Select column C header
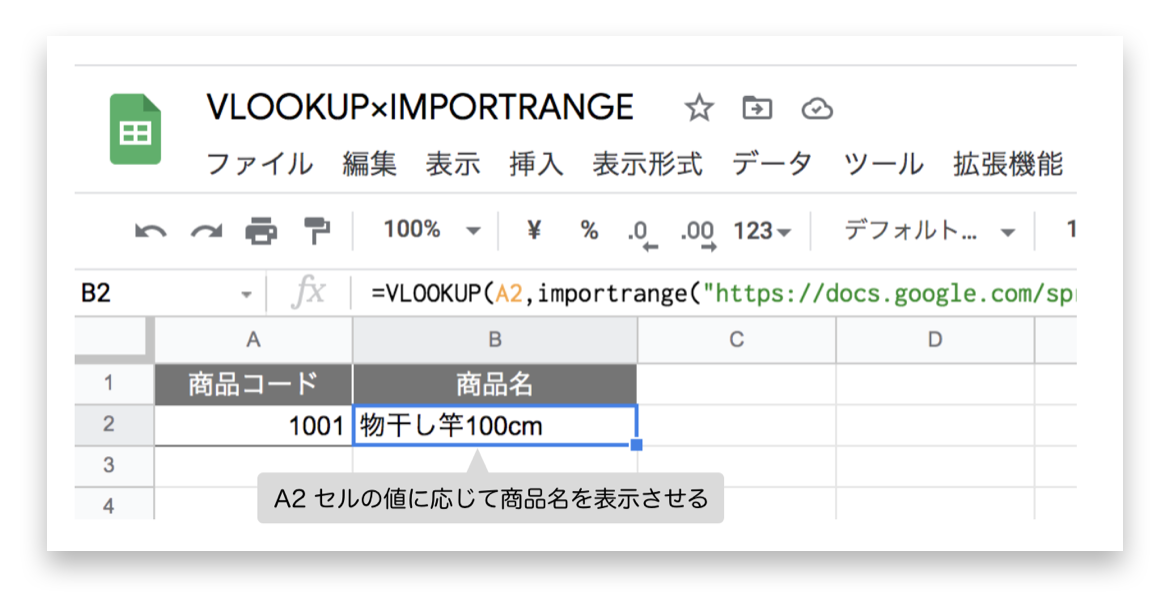This screenshot has width=1170, height=598. tap(736, 340)
